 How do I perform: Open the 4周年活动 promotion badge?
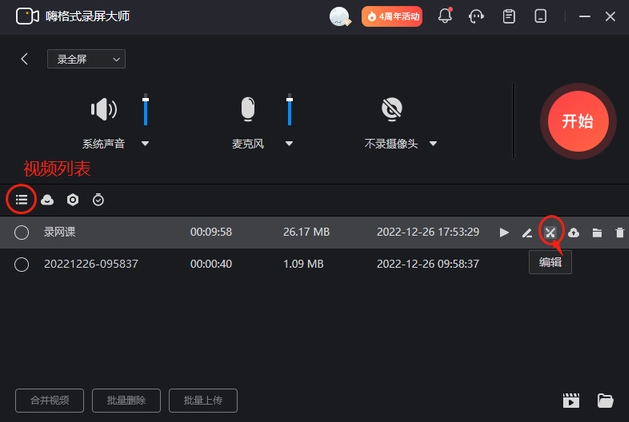392,16
